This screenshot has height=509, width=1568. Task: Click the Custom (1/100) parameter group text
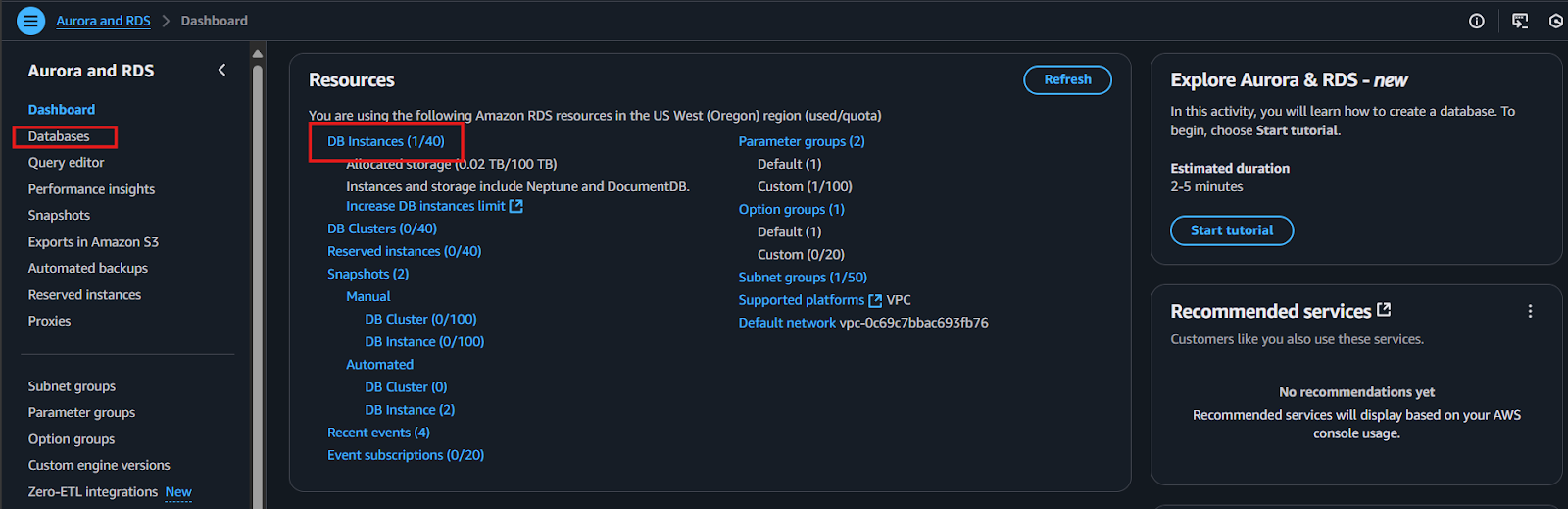point(805,186)
